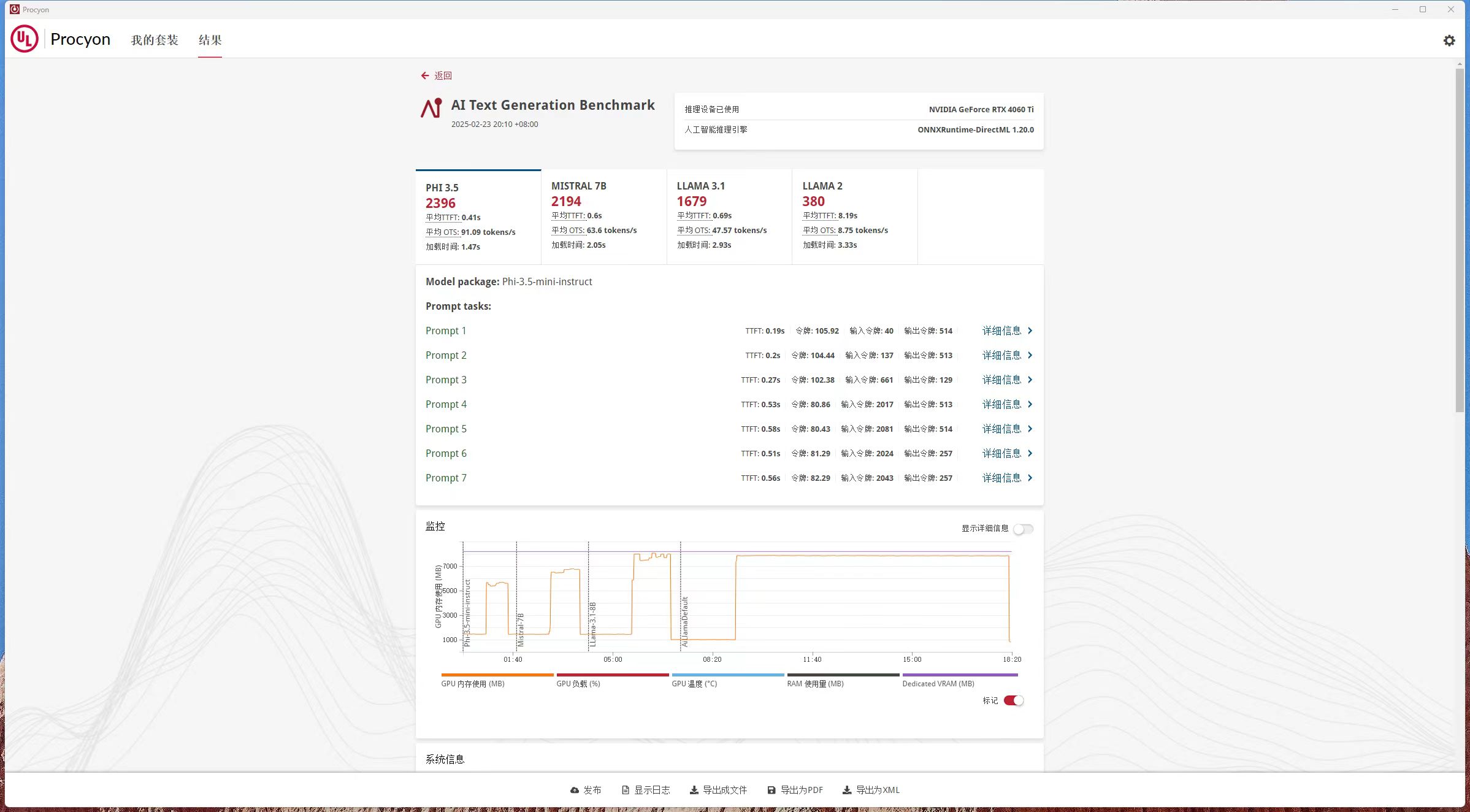Expand Prompt 5 details chevron
Image resolution: width=1470 pixels, height=812 pixels.
(x=1030, y=429)
